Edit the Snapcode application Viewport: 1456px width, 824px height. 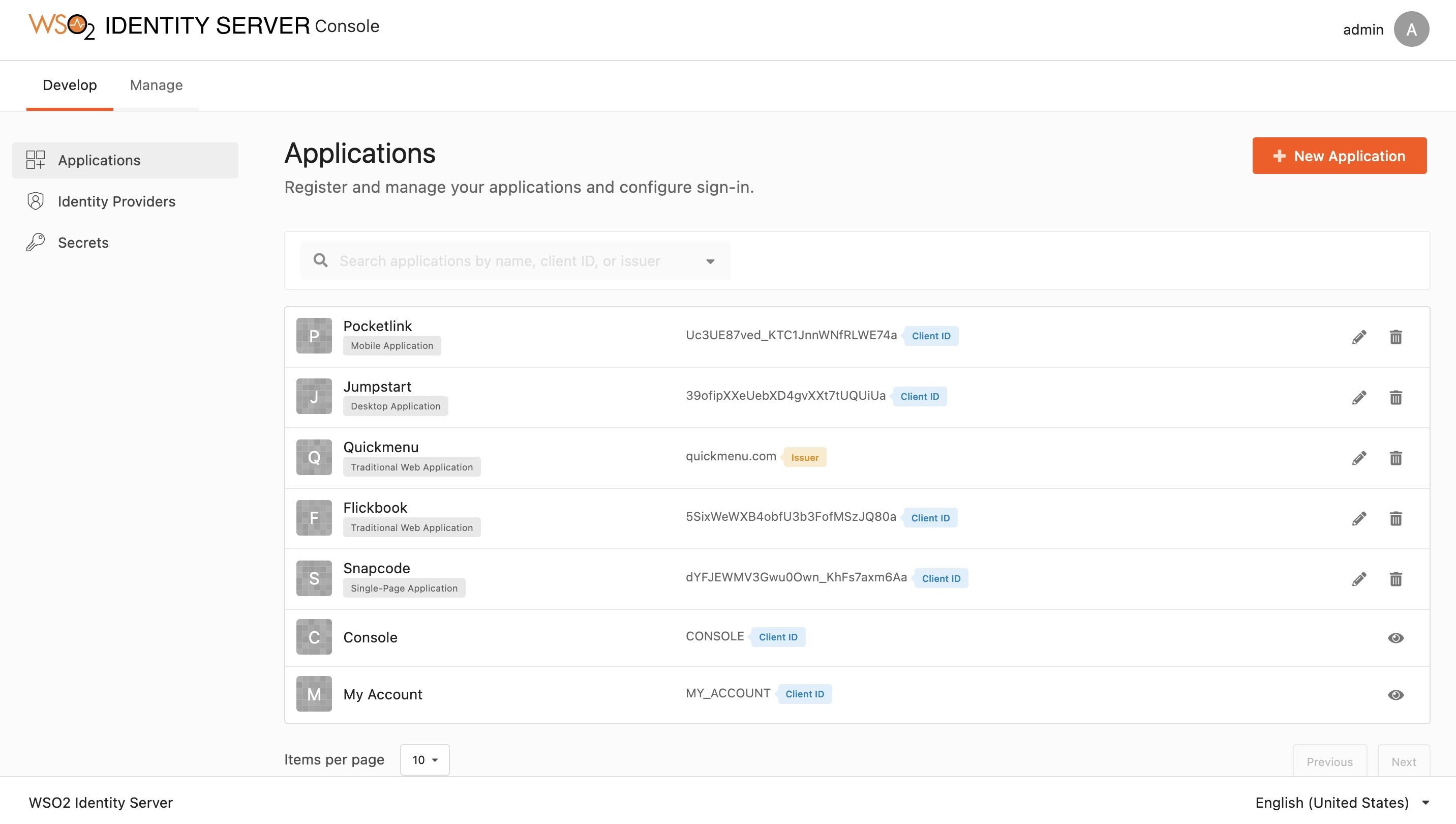1359,578
